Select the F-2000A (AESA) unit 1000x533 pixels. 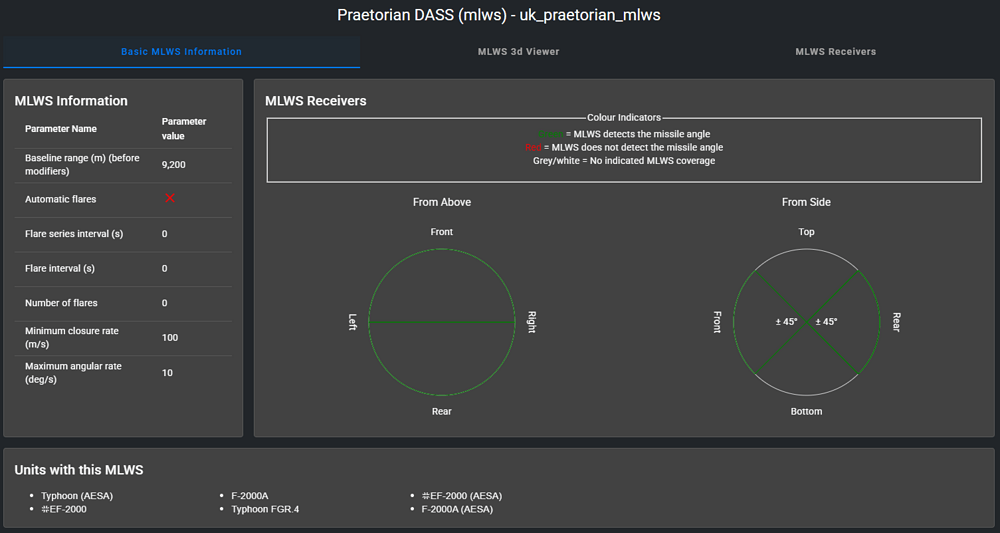[x=452, y=509]
